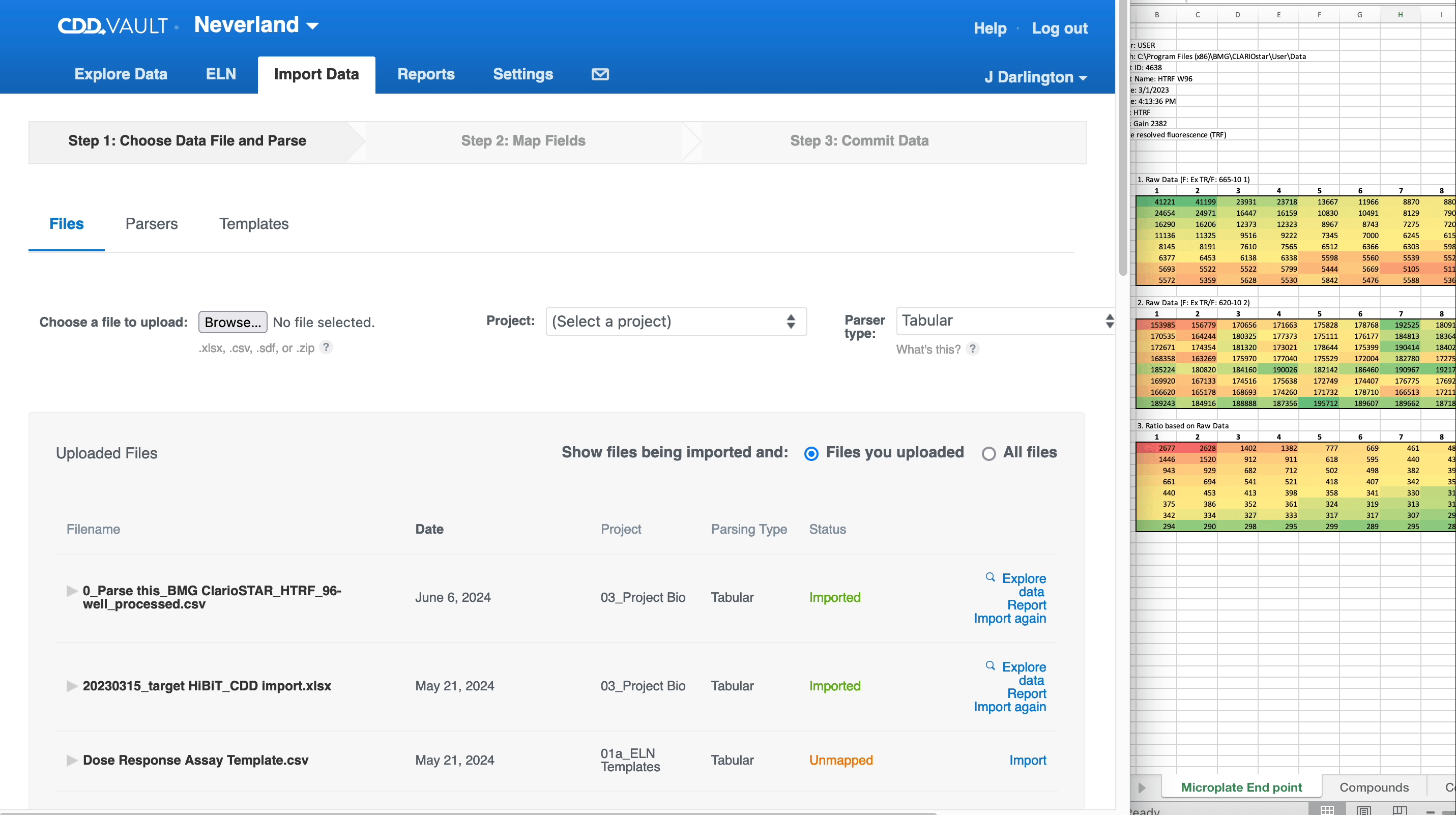Click the Parsing Type column header
1456x815 pixels.
(748, 529)
